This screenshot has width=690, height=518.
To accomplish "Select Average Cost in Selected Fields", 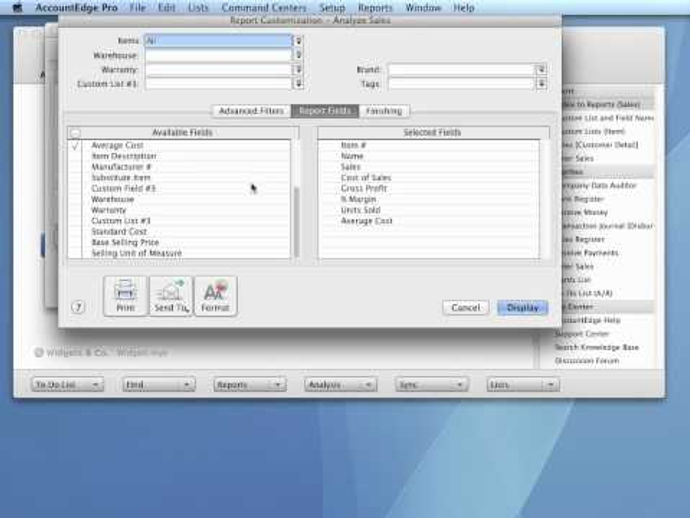I will (366, 221).
